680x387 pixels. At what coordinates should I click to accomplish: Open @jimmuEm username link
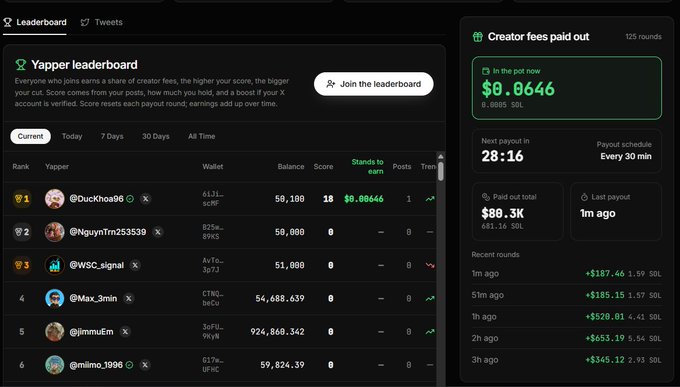(x=92, y=331)
